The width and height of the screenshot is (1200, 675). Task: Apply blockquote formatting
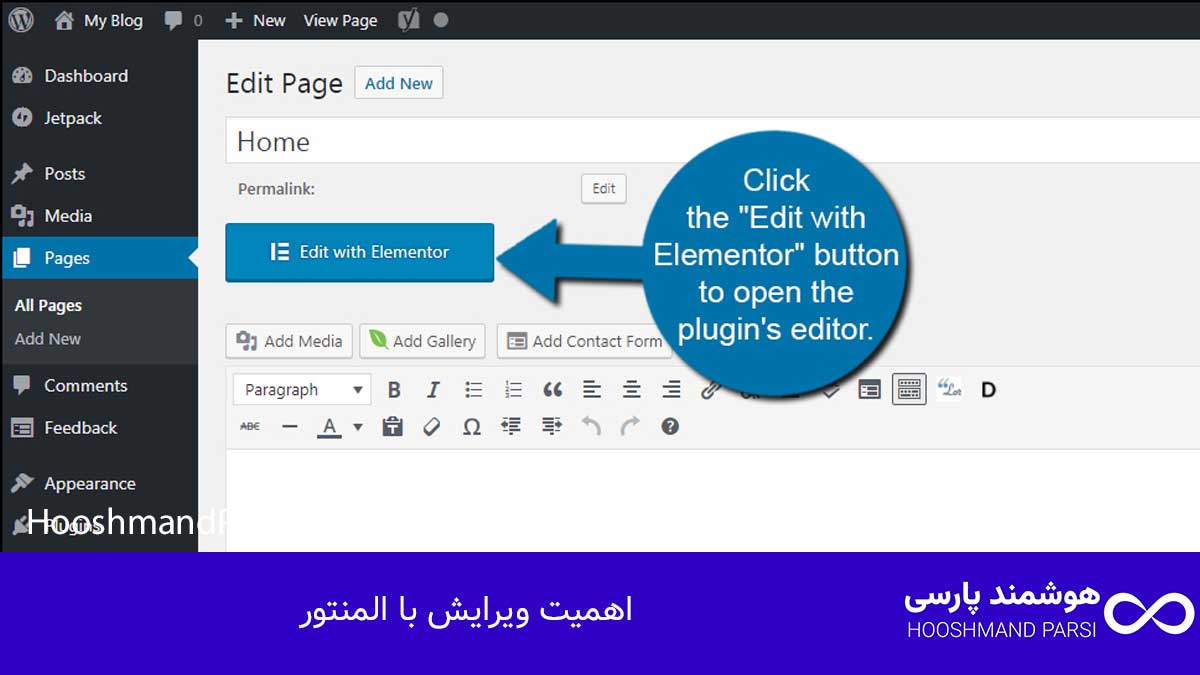point(552,390)
